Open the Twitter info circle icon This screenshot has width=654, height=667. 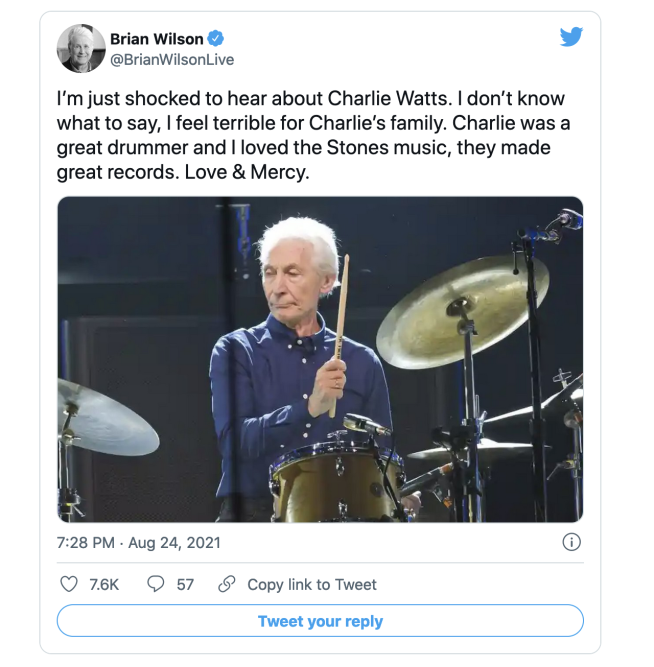[571, 542]
